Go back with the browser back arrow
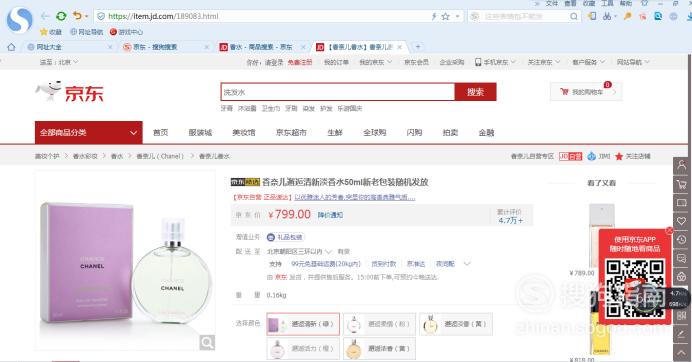The width and height of the screenshot is (692, 362). pyautogui.click(x=45, y=16)
